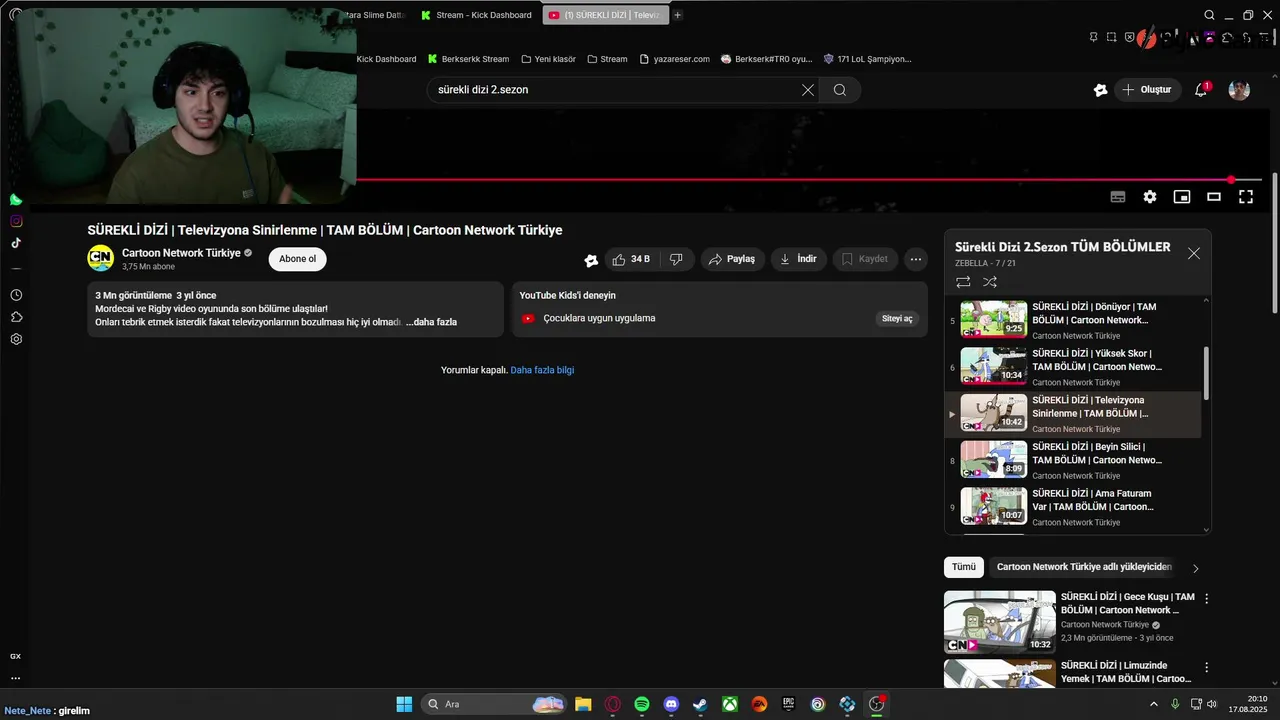Subscribe with Abone ol button
This screenshot has height=720, width=1280.
click(x=297, y=259)
